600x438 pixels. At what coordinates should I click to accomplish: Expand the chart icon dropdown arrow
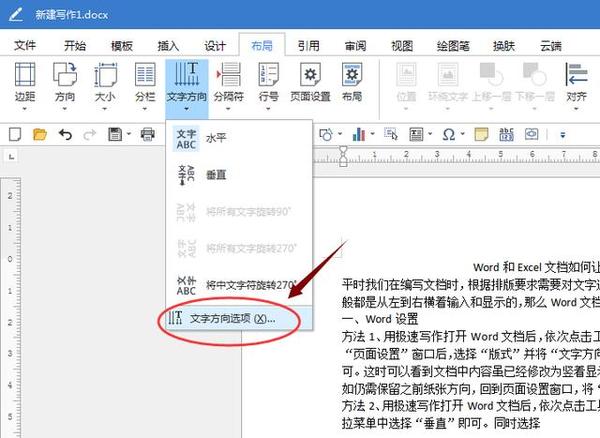372,134
